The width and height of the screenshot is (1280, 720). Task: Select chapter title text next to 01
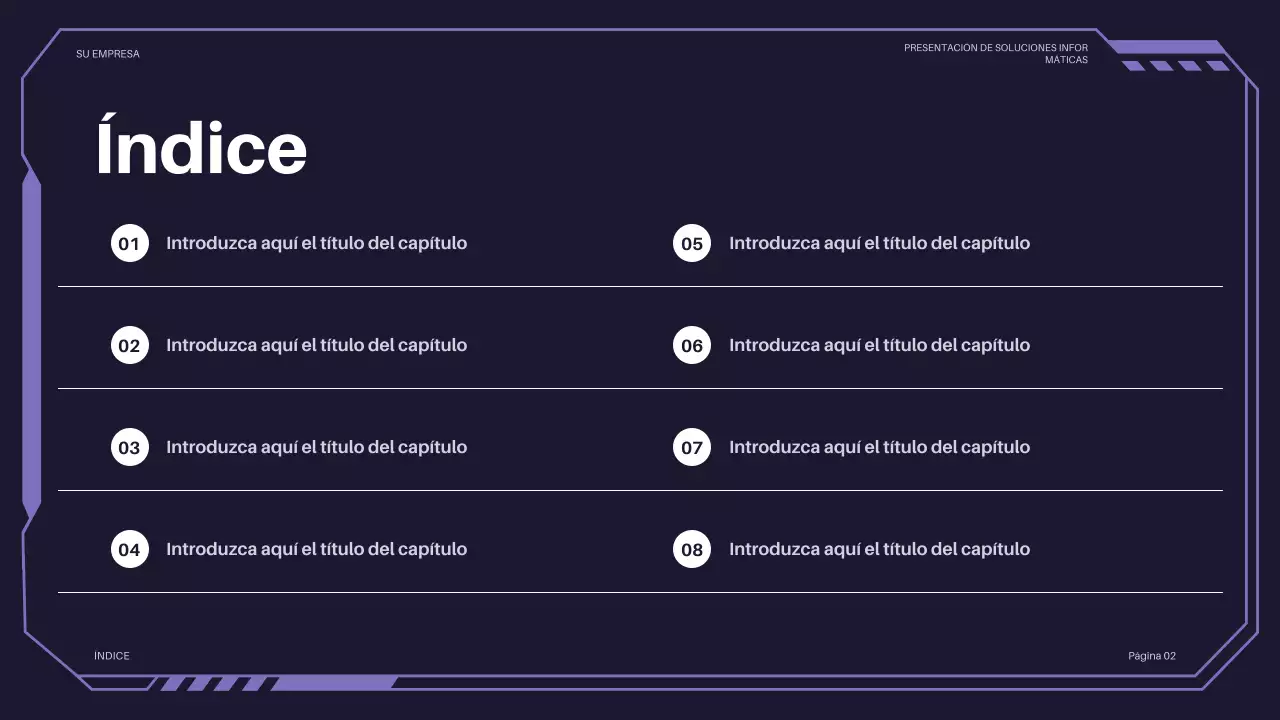point(316,243)
